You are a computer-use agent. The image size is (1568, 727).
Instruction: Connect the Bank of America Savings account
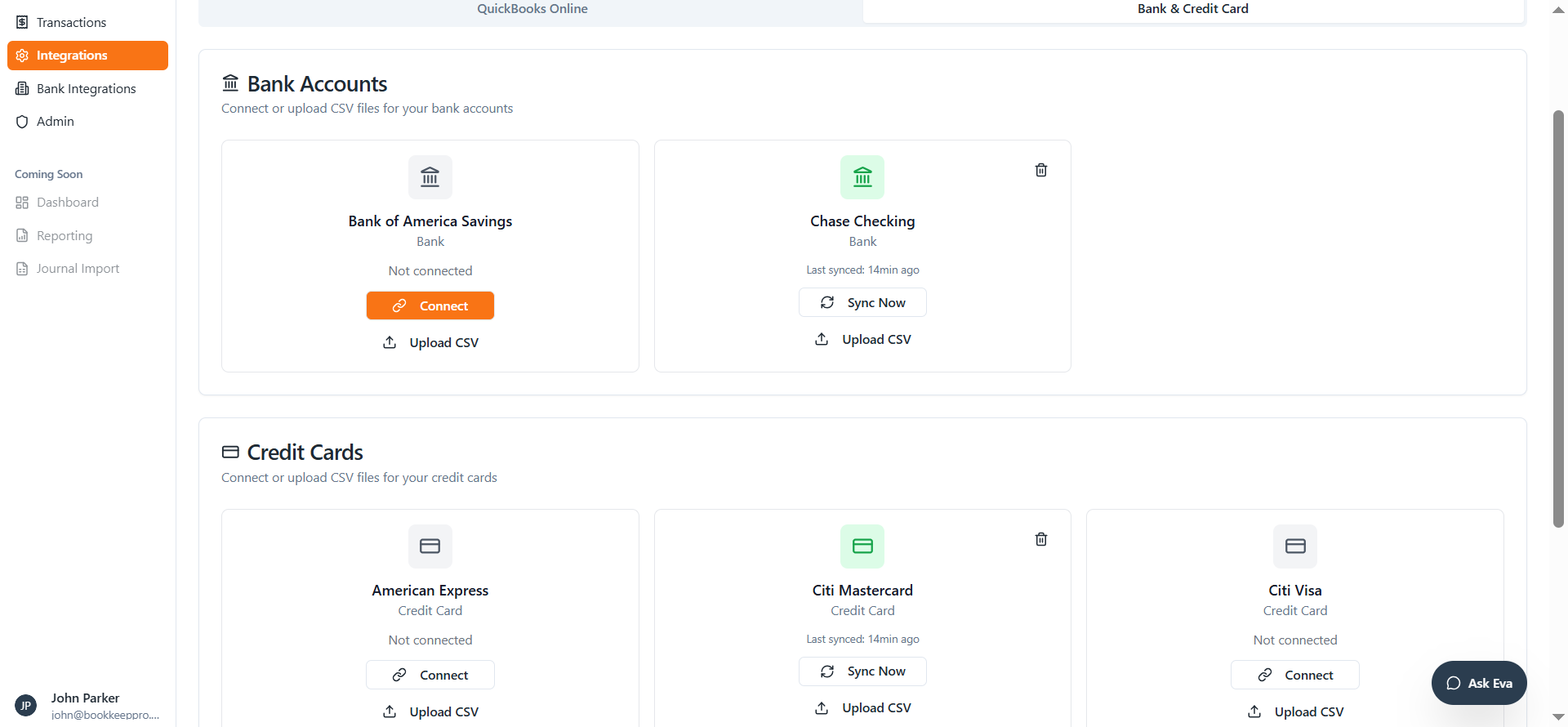pos(430,306)
